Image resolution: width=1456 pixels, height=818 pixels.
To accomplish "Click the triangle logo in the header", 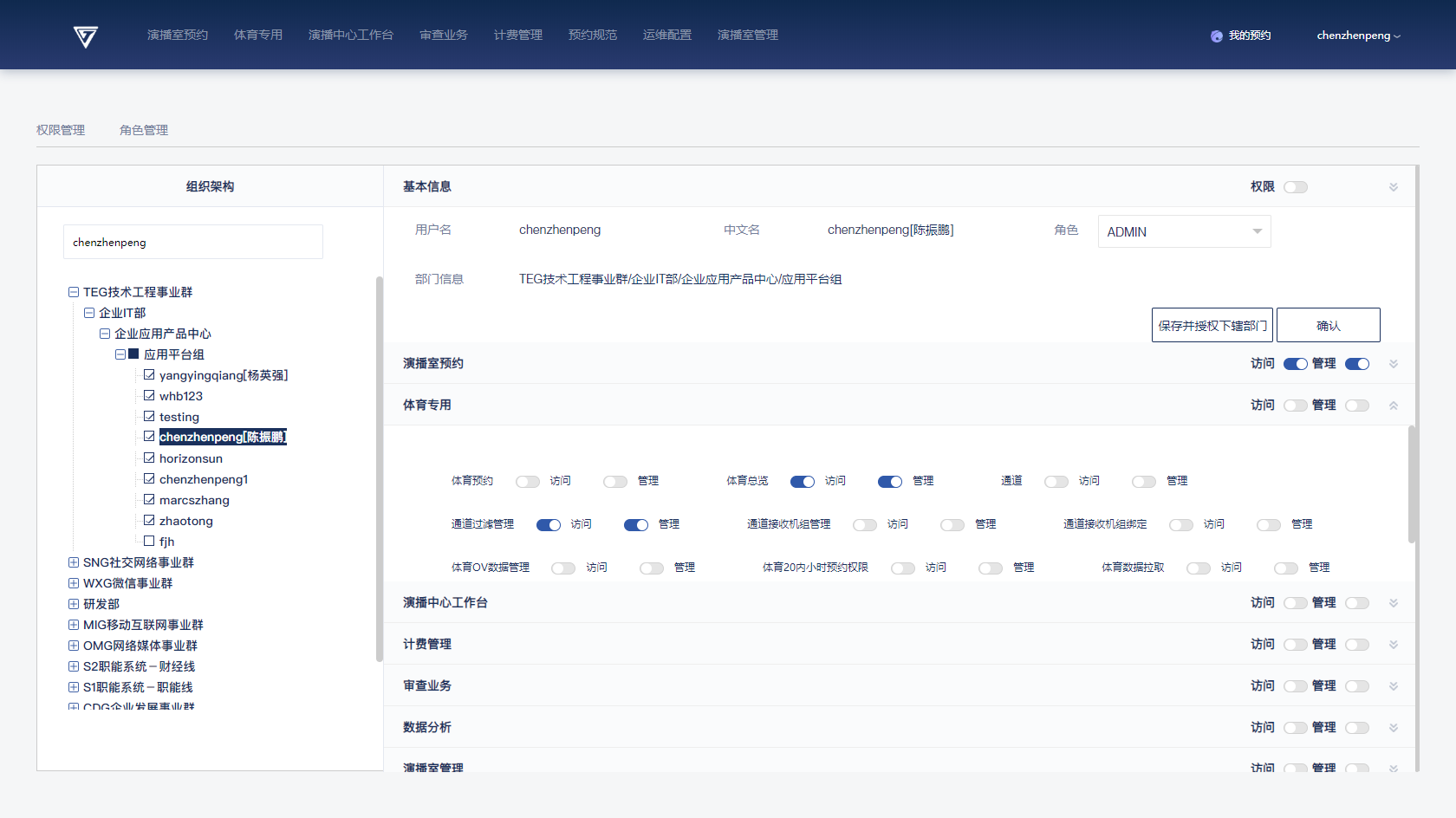I will (x=85, y=36).
